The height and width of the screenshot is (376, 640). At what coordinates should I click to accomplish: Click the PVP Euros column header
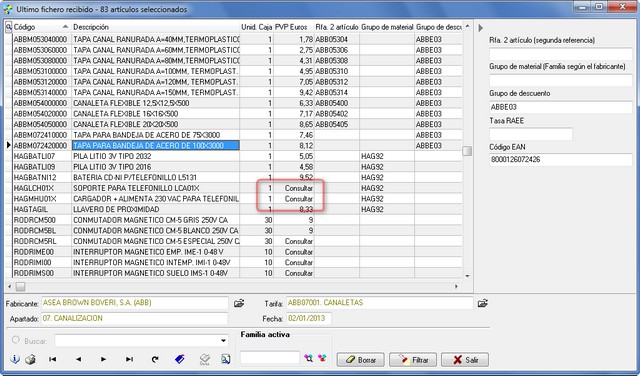[293, 27]
